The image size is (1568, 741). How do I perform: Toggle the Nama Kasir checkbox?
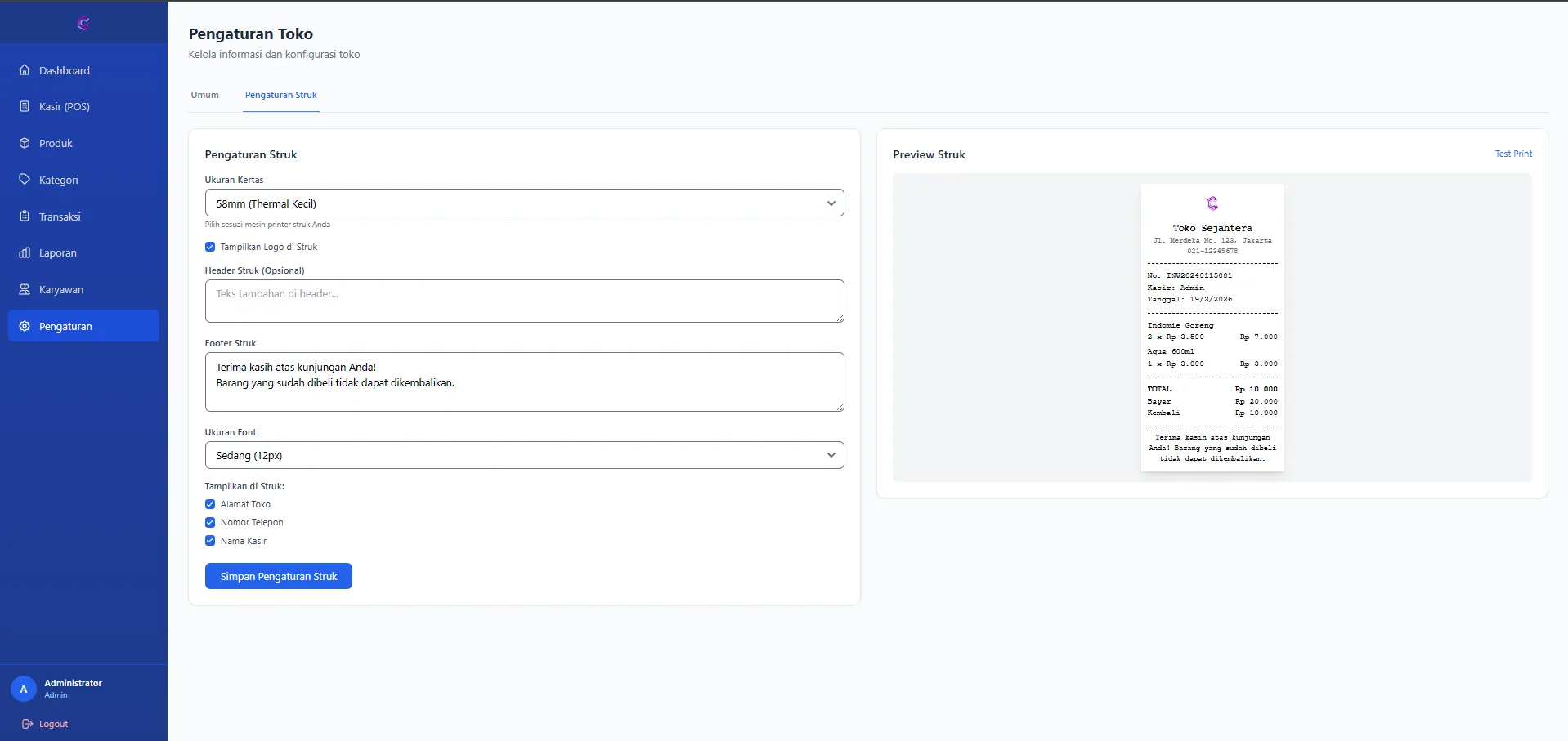pyautogui.click(x=210, y=541)
